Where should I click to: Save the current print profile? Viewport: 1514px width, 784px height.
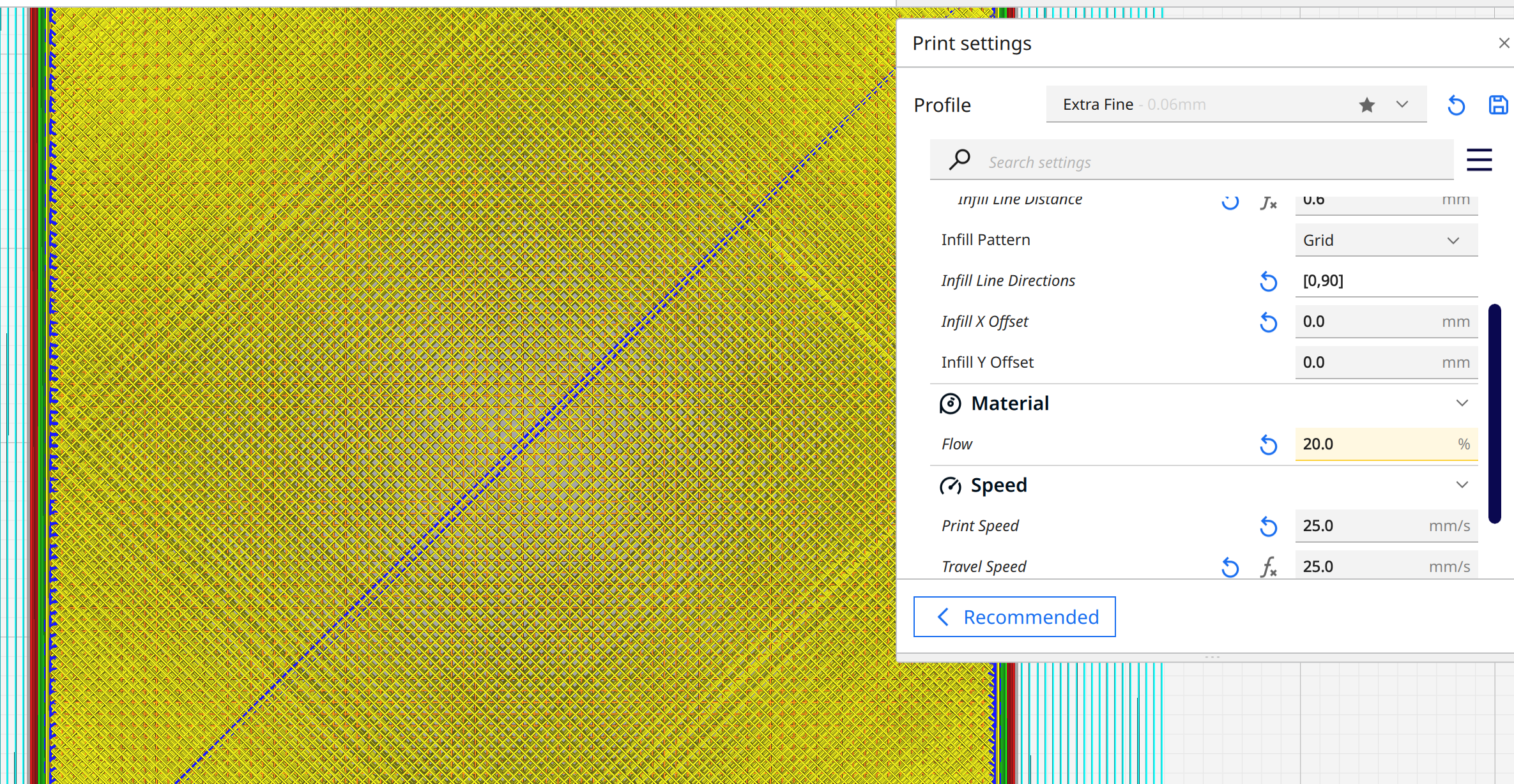(x=1498, y=105)
